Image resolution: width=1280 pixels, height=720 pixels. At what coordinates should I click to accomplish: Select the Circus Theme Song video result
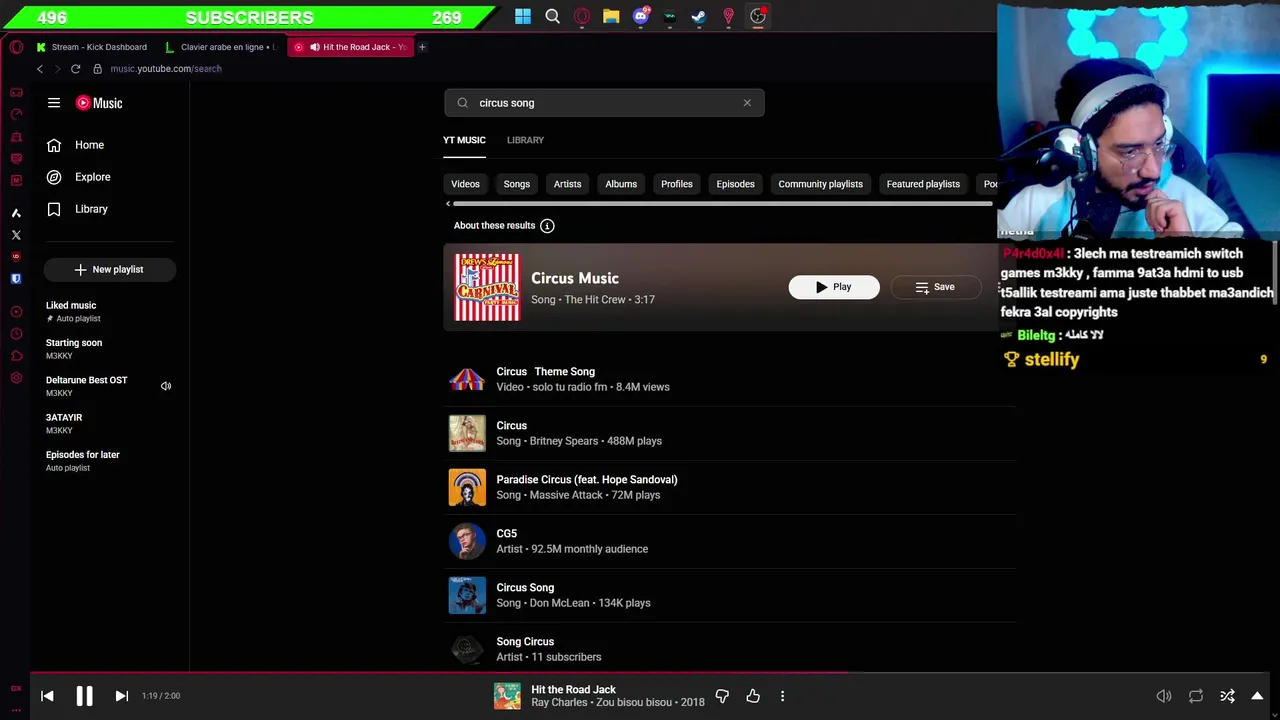[x=730, y=379]
